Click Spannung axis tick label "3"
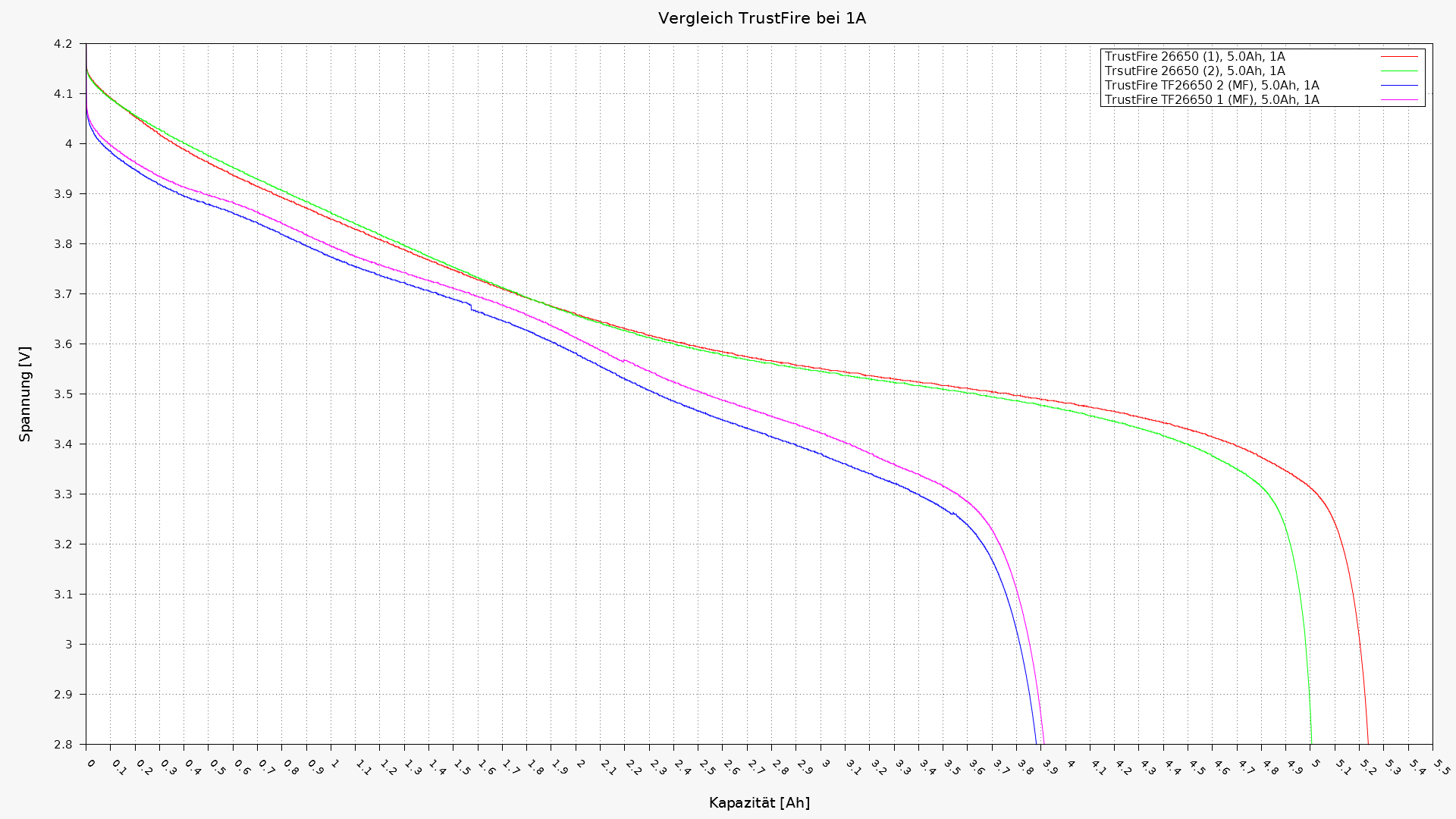Image resolution: width=1456 pixels, height=819 pixels. [69, 645]
